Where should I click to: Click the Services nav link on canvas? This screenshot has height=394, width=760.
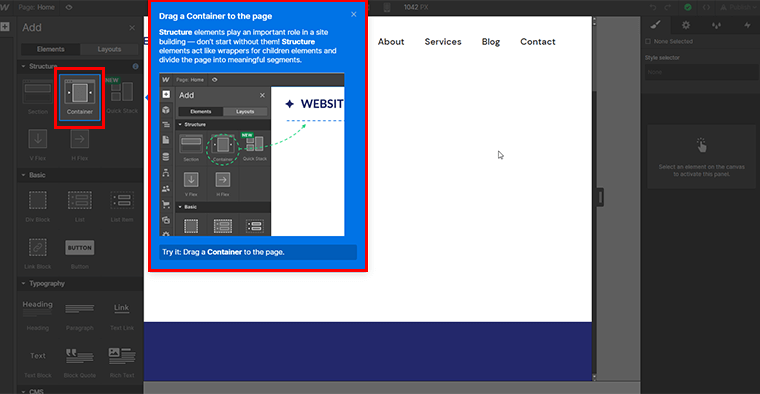443,42
